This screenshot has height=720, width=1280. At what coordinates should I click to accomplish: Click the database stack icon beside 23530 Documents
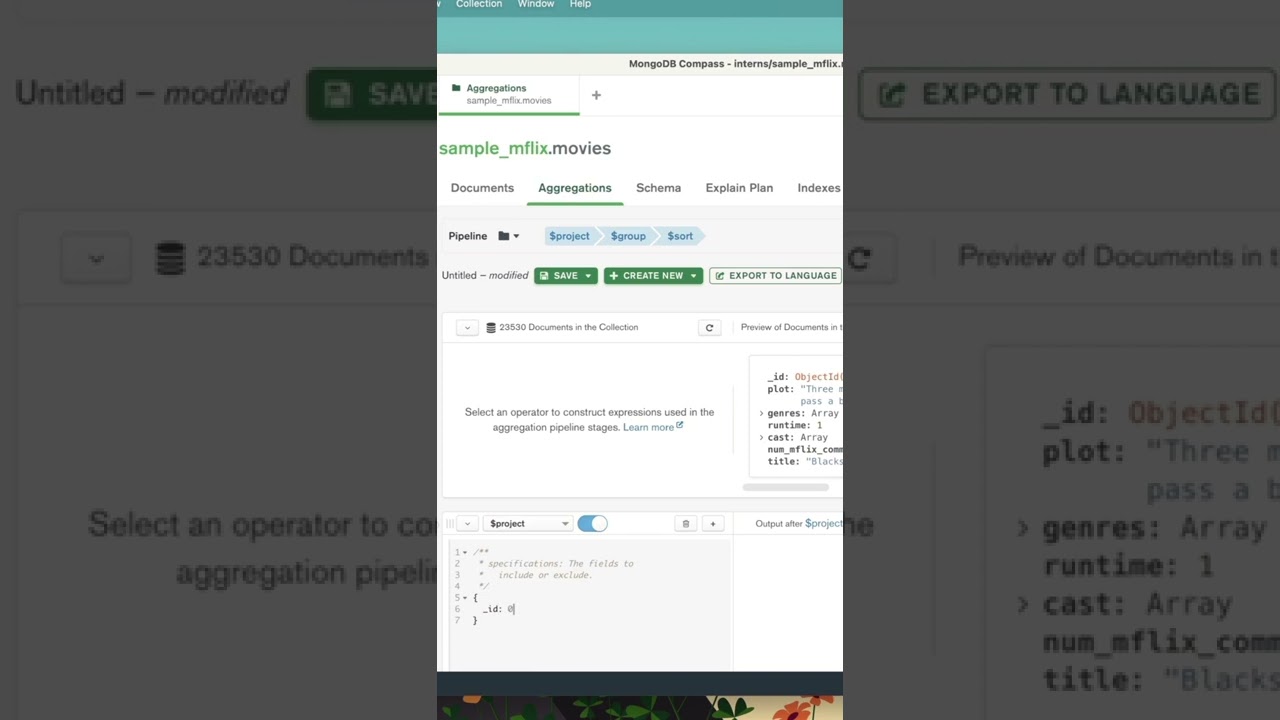point(491,328)
